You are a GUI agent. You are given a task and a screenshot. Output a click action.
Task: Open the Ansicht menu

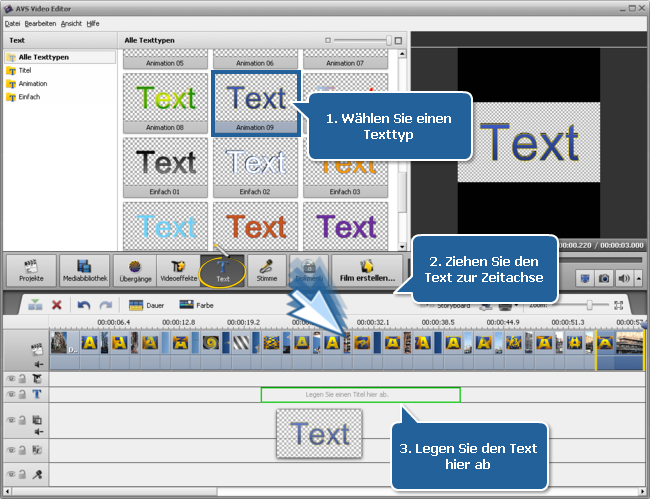pos(71,22)
